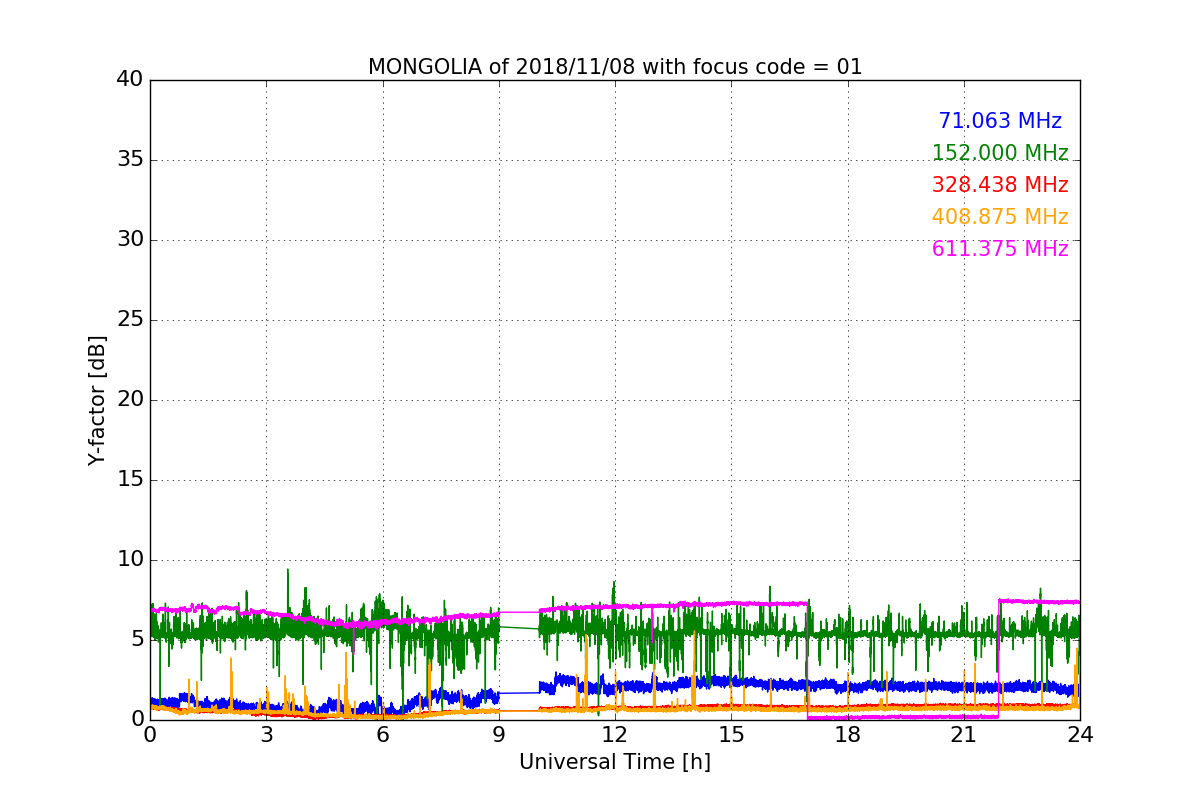Select the 71.063 MHz legend label
Screen dimensions: 1200x800
coord(1000,121)
